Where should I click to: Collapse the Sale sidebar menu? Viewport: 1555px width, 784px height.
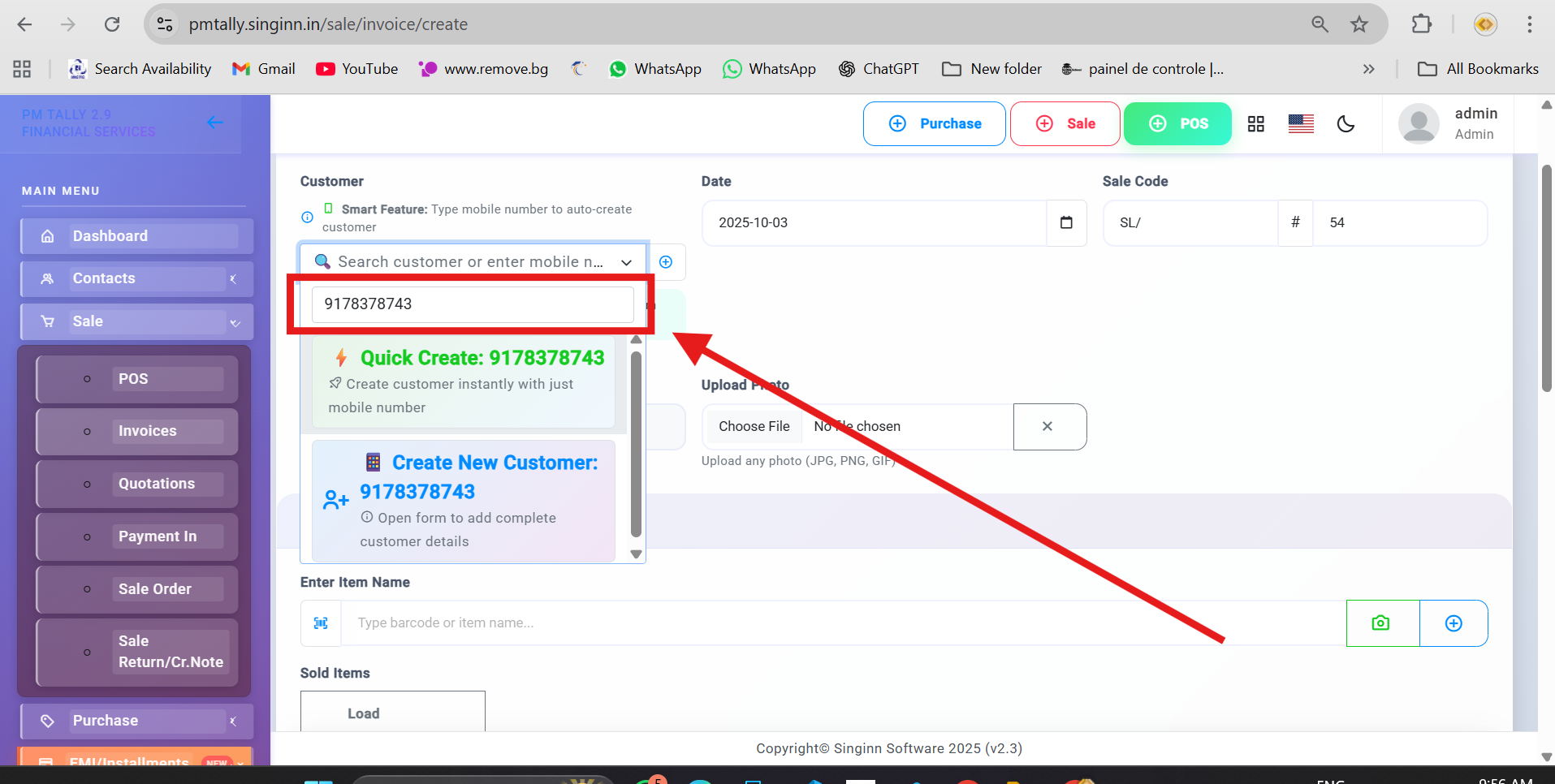[136, 321]
